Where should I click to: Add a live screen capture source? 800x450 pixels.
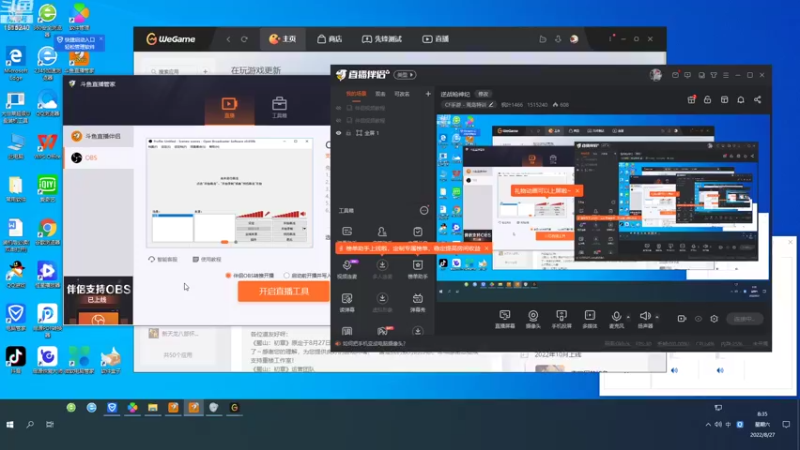coord(505,319)
